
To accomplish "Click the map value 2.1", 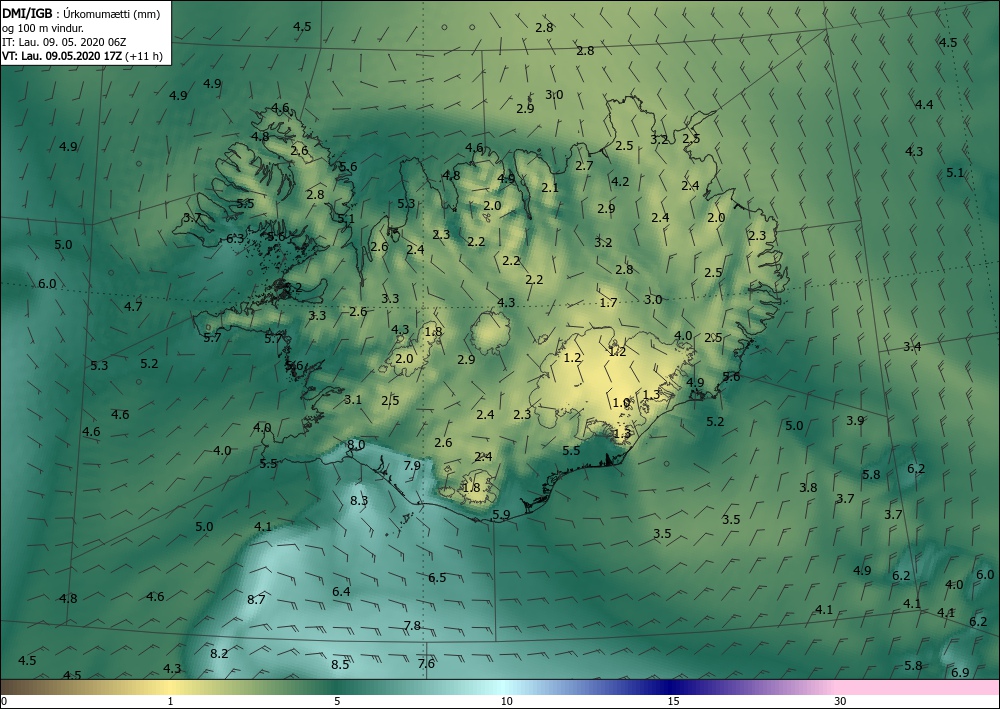I will tap(550, 188).
